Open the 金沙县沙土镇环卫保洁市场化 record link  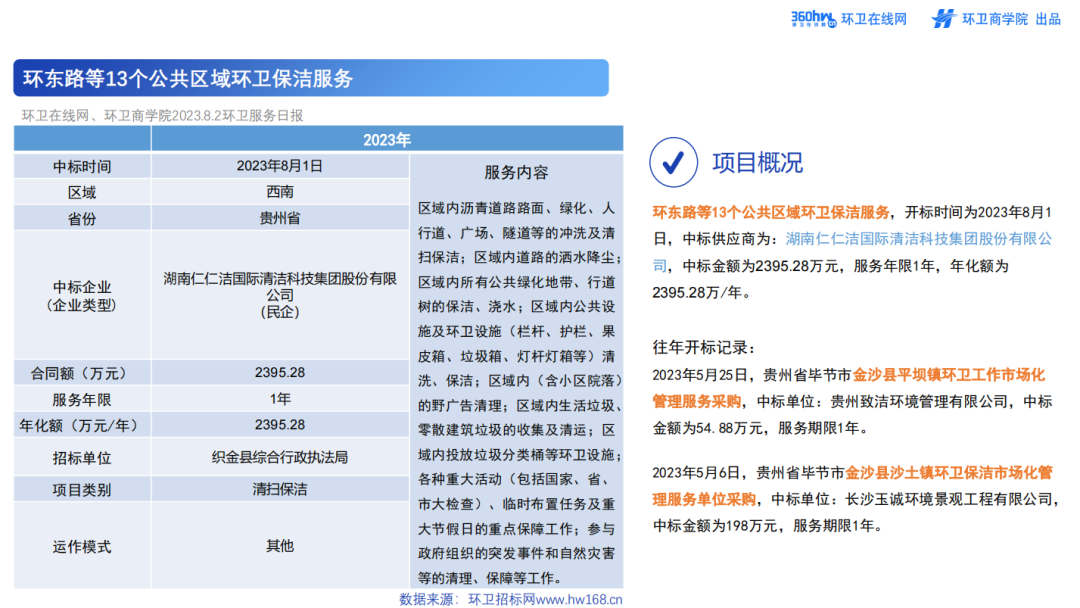pyautogui.click(x=852, y=486)
